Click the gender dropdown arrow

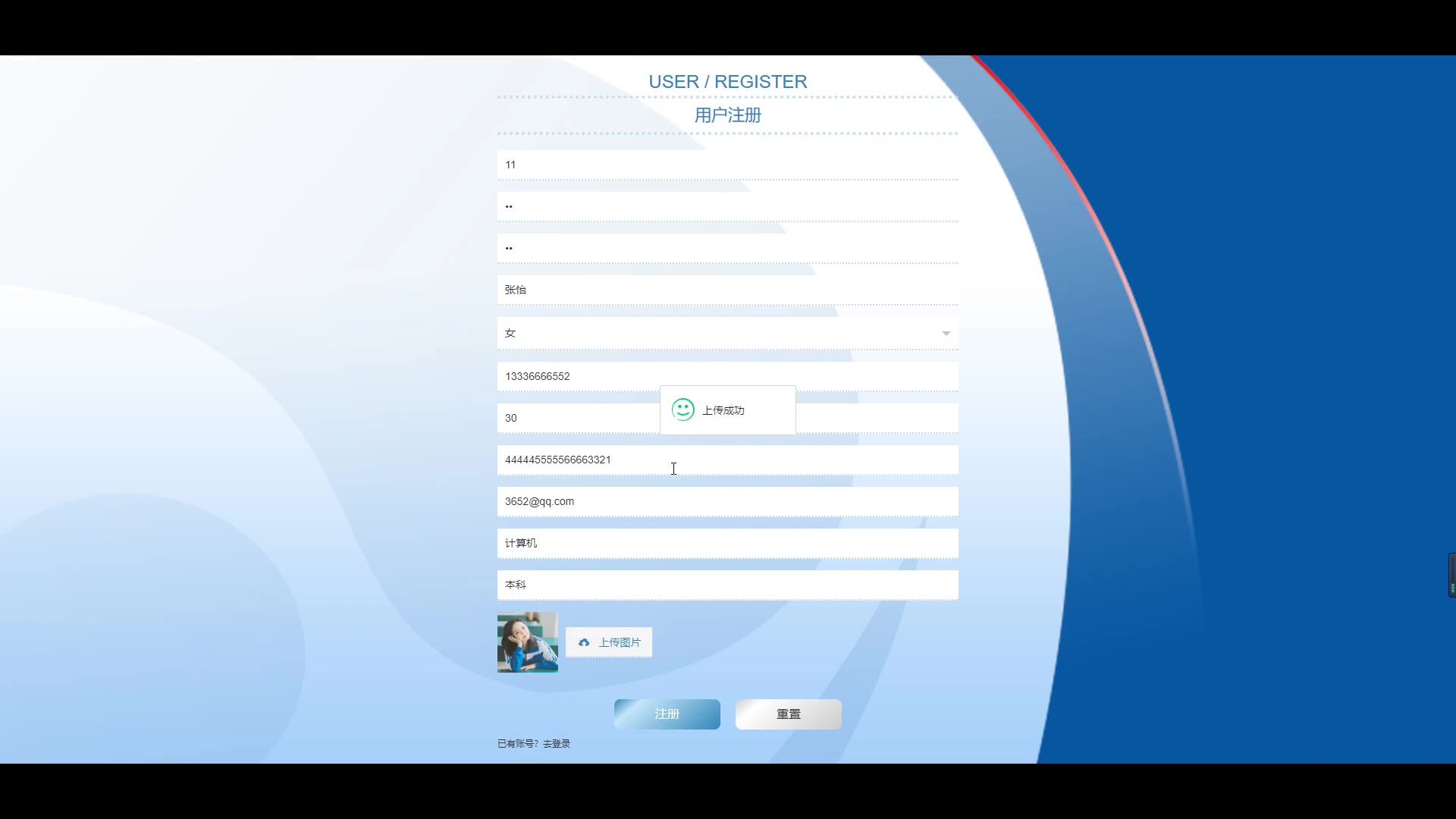coord(946,334)
